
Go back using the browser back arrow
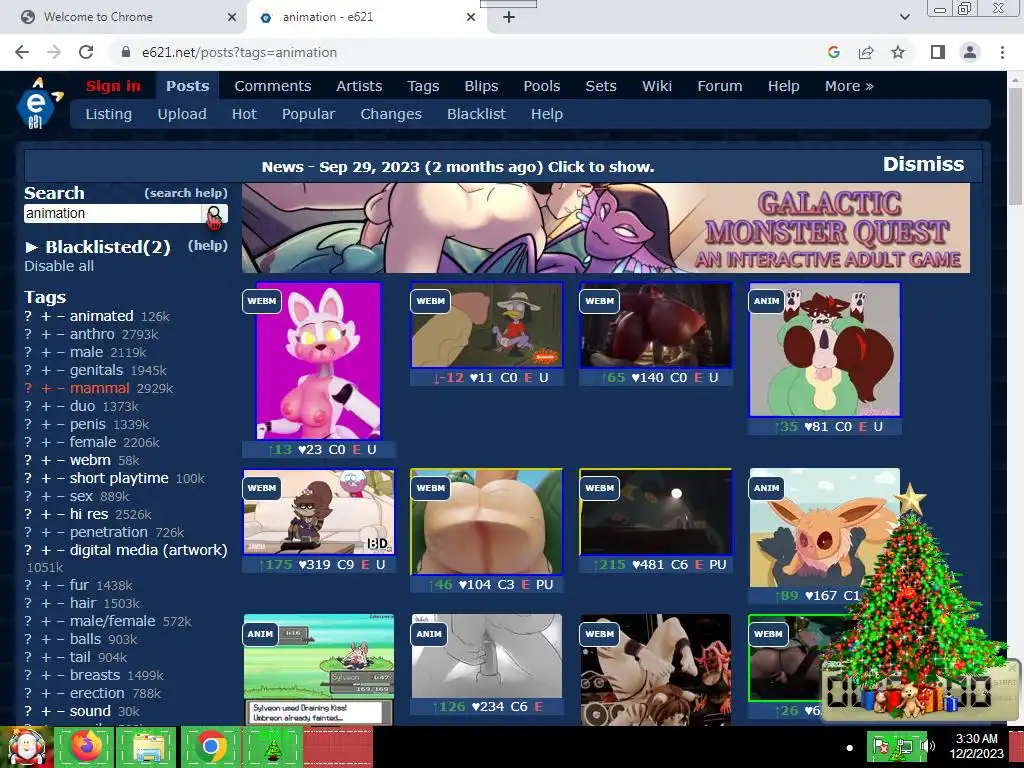point(22,52)
